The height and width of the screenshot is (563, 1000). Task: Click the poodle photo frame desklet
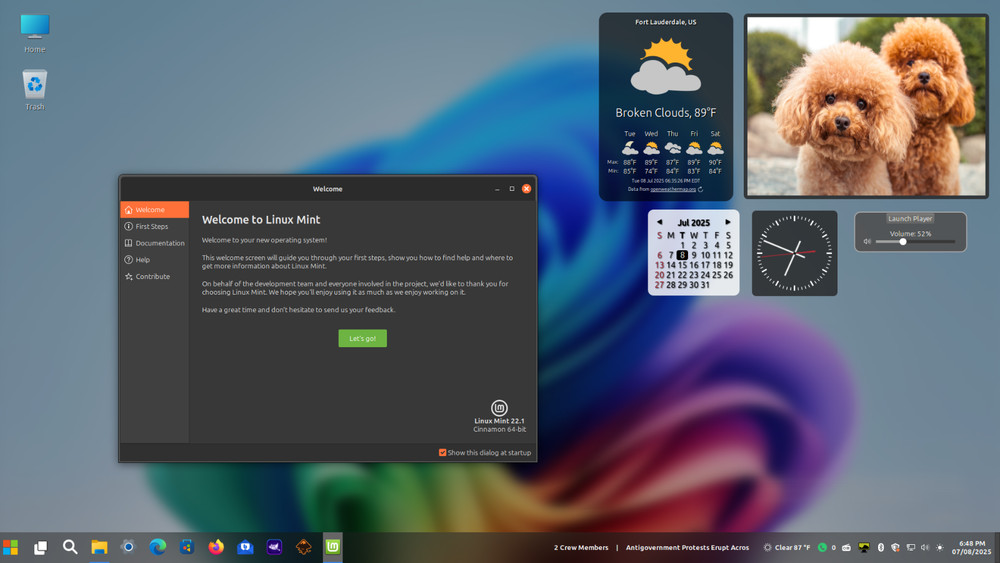pyautogui.click(x=866, y=106)
